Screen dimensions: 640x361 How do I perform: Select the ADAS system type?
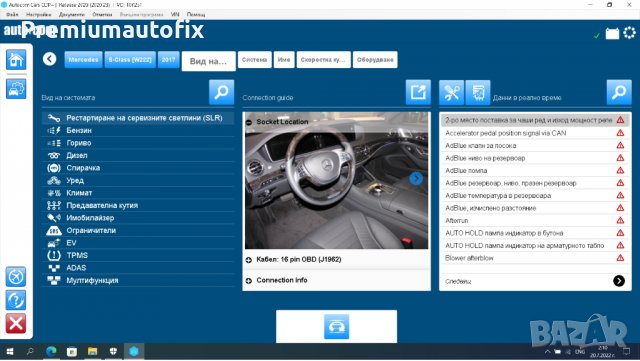[x=138, y=268]
